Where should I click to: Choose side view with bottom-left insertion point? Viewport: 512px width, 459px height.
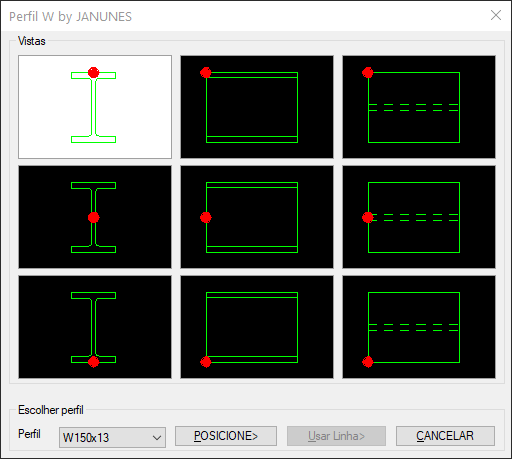coord(257,327)
